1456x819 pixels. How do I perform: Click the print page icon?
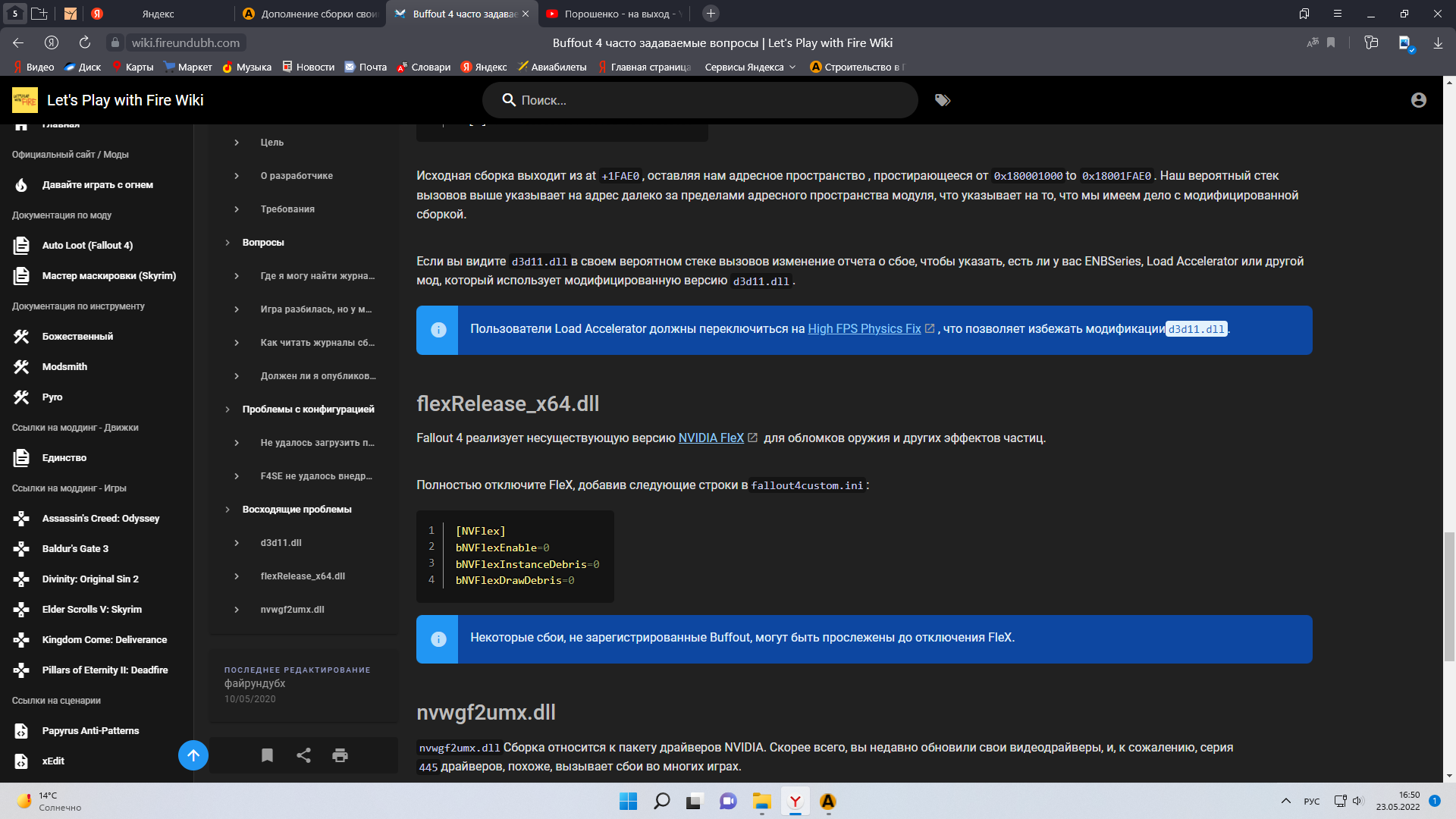[340, 755]
